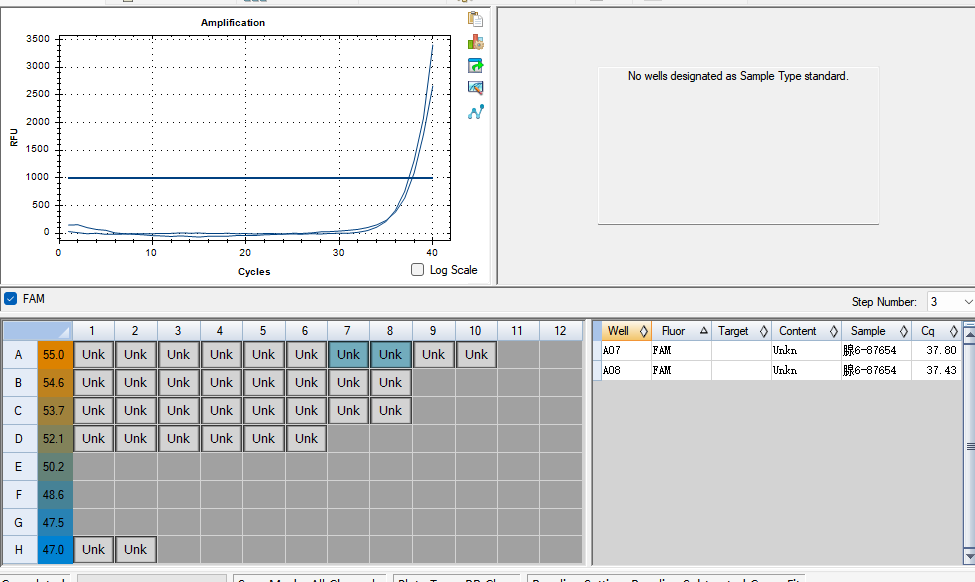
Task: Select well B8 Unk
Action: click(390, 382)
